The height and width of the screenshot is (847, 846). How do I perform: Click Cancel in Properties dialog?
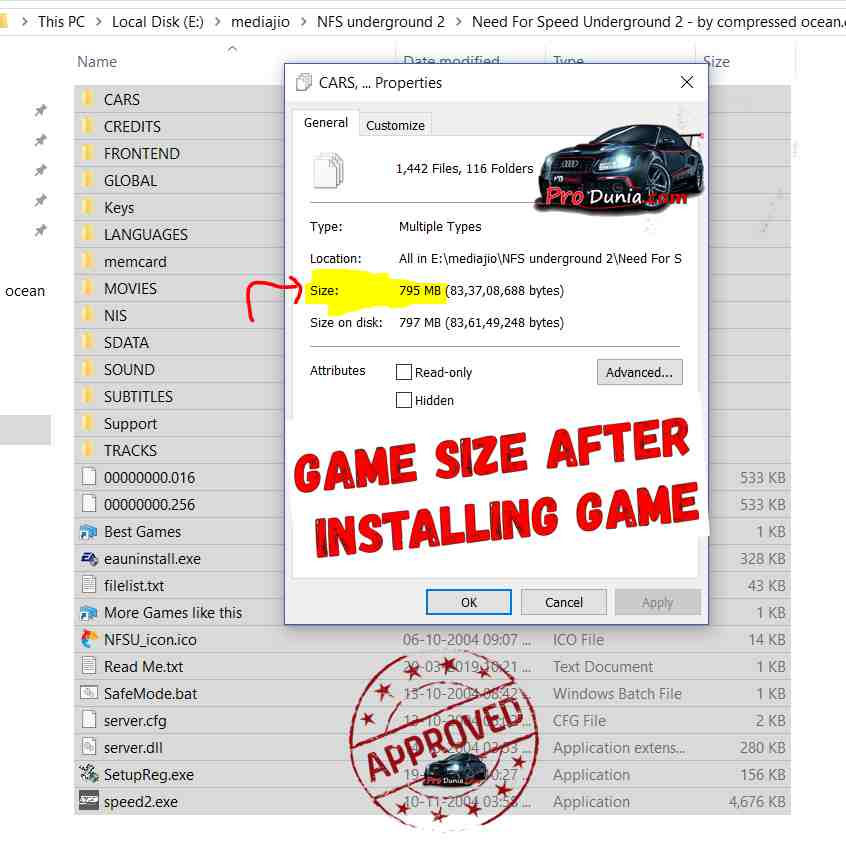click(563, 602)
